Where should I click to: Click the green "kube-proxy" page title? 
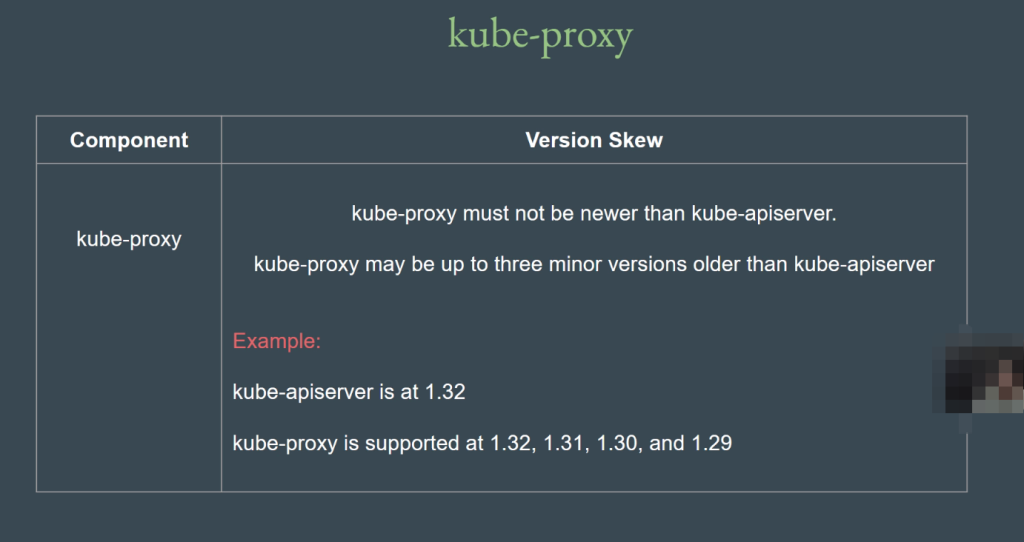click(540, 34)
